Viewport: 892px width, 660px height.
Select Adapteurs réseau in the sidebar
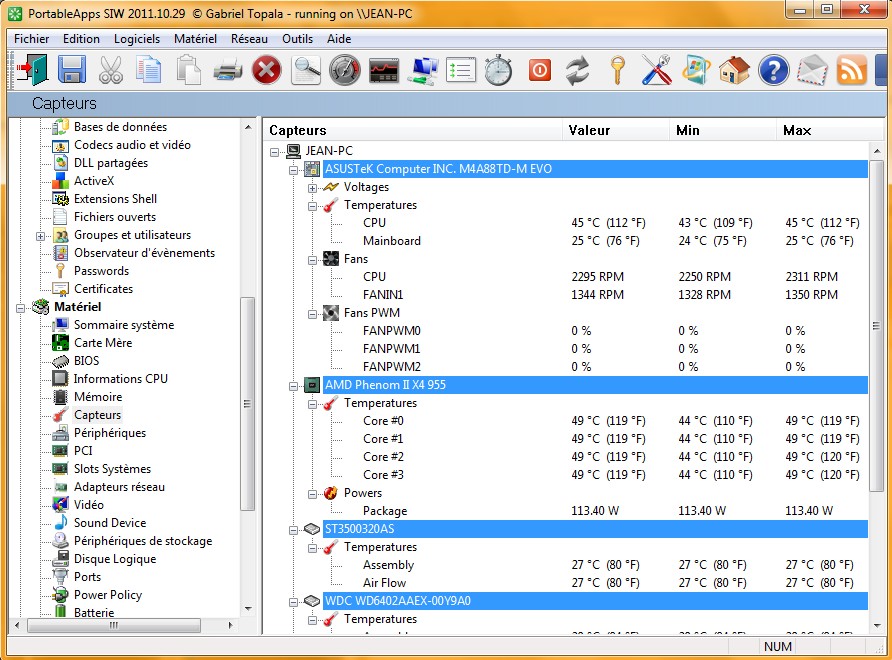point(119,486)
